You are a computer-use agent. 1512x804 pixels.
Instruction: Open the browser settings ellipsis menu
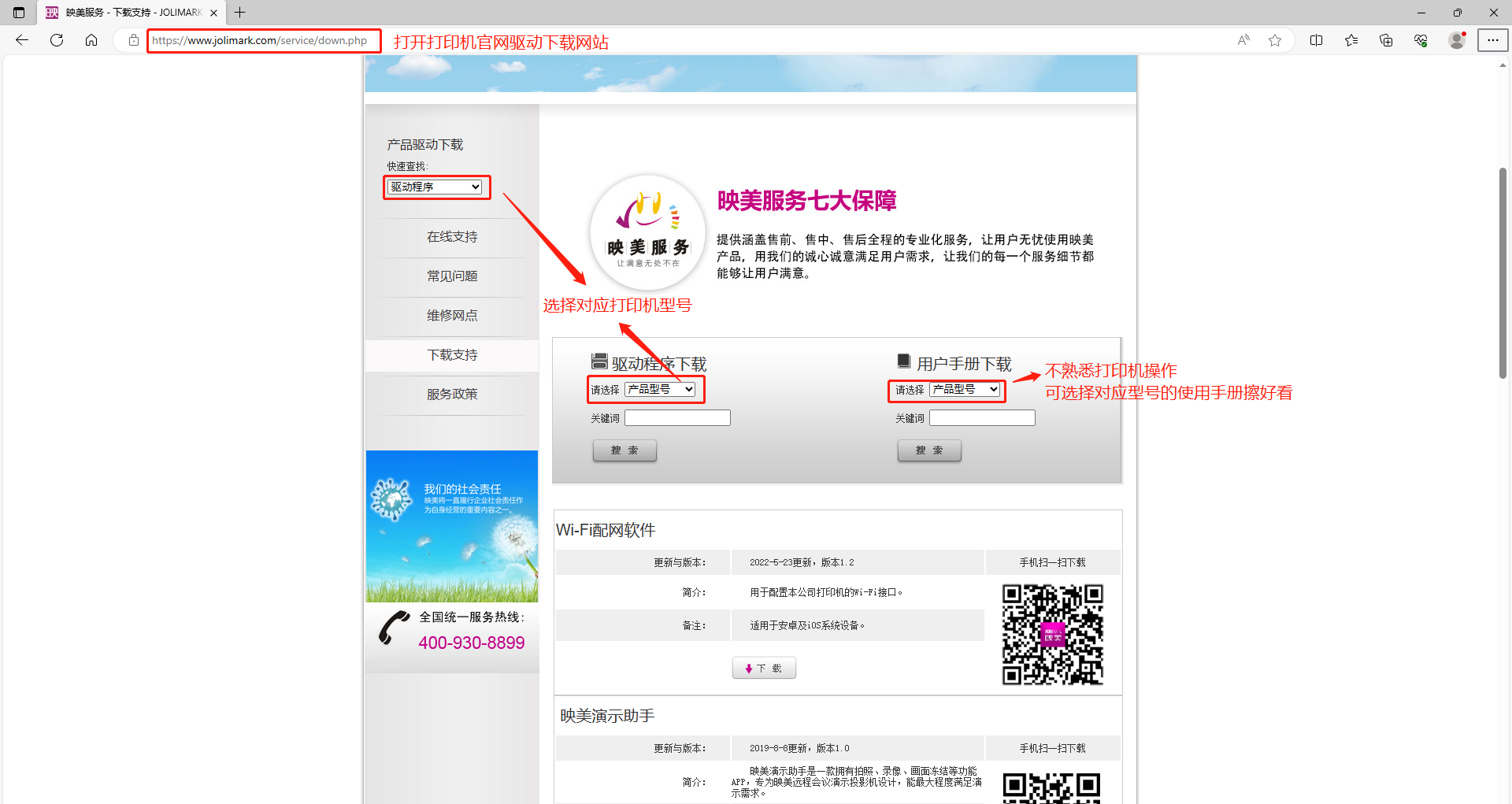pos(1492,40)
